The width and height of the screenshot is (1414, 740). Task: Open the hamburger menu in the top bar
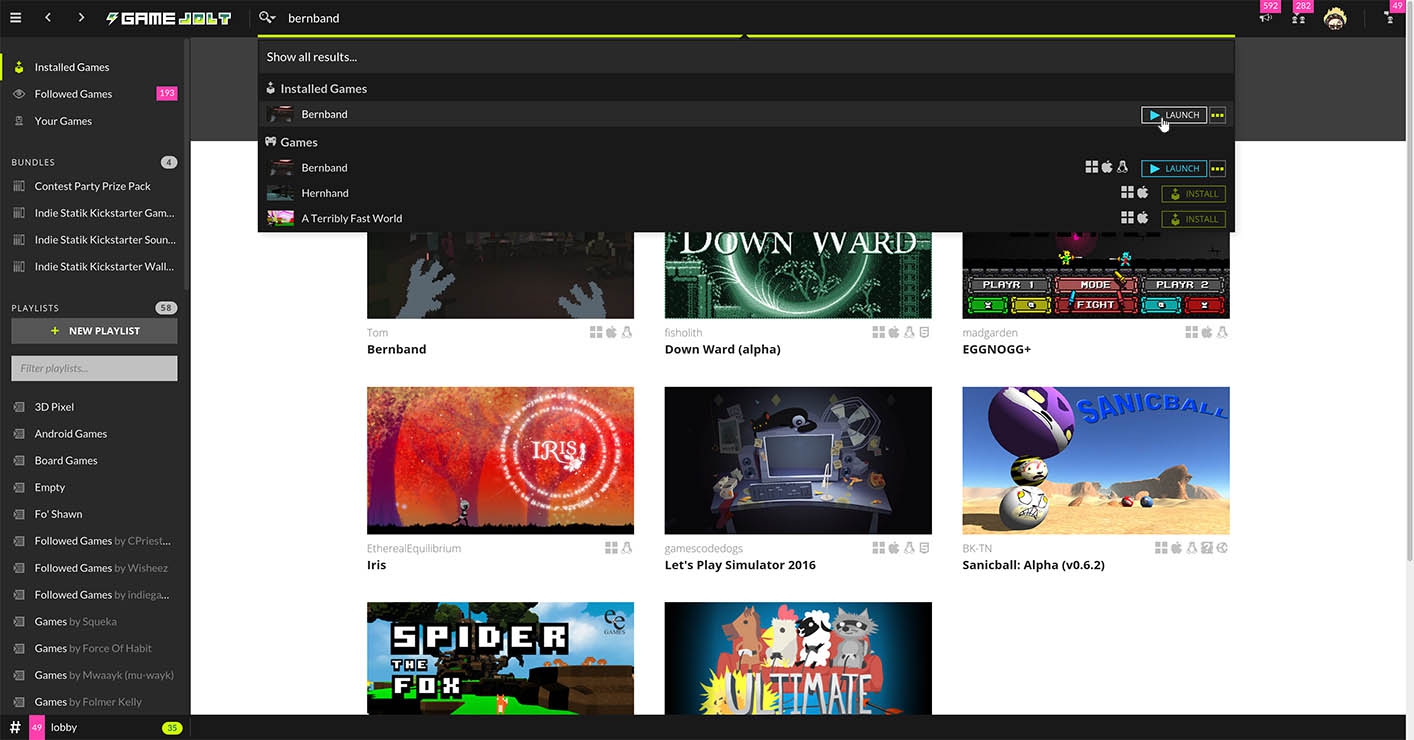click(x=15, y=18)
